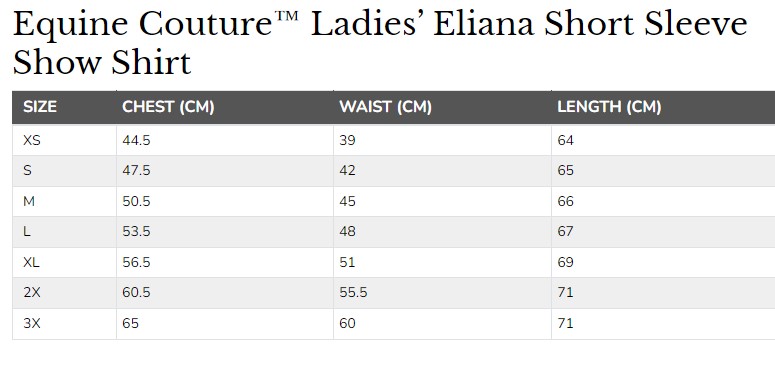Select the L size row label
The width and height of the screenshot is (775, 368).
(x=27, y=231)
